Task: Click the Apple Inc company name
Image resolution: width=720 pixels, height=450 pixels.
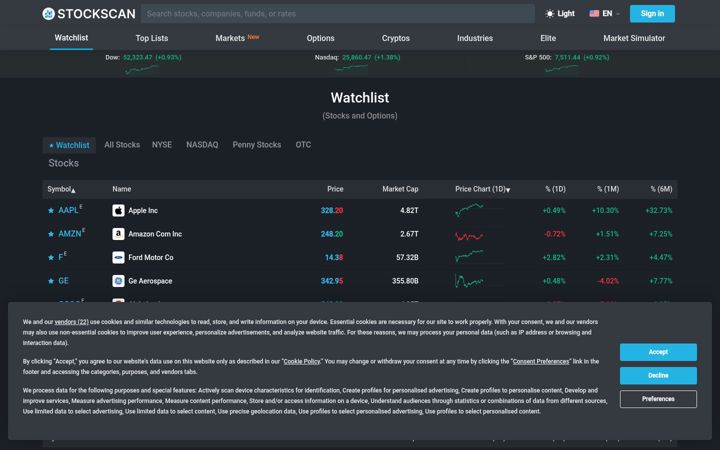Action: point(143,210)
